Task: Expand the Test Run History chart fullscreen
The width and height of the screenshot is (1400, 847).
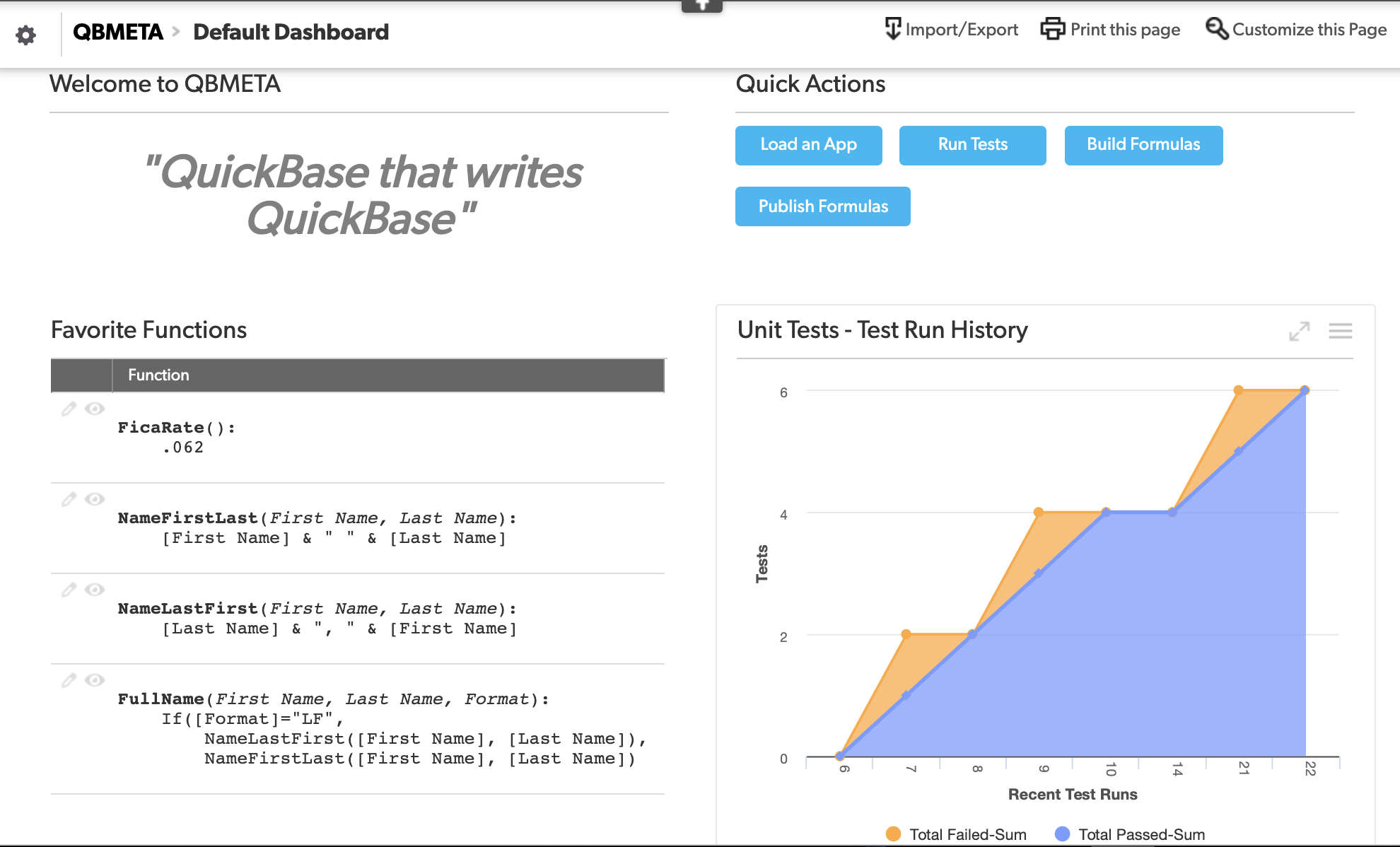Action: (1299, 331)
